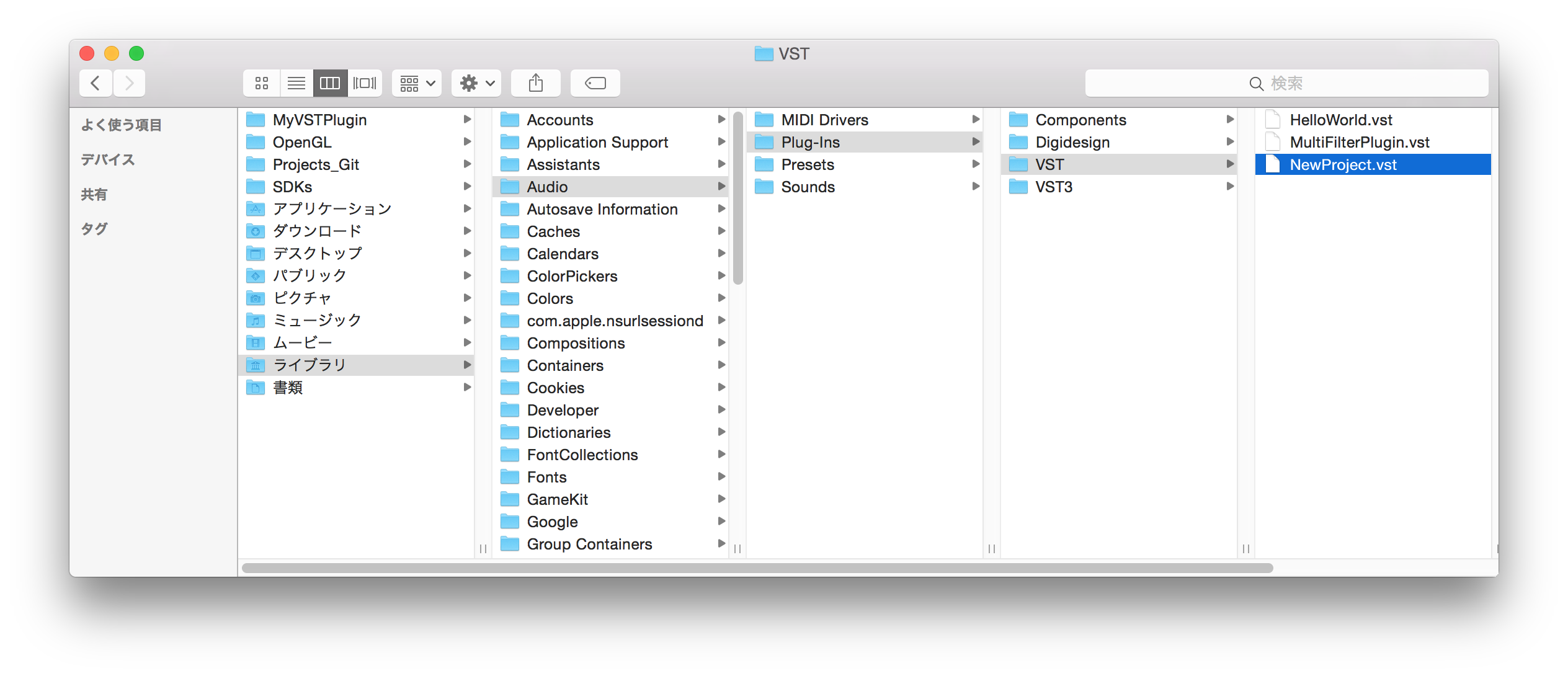This screenshot has height=676, width=1568.
Task: Select the Audio folder
Action: (x=548, y=186)
